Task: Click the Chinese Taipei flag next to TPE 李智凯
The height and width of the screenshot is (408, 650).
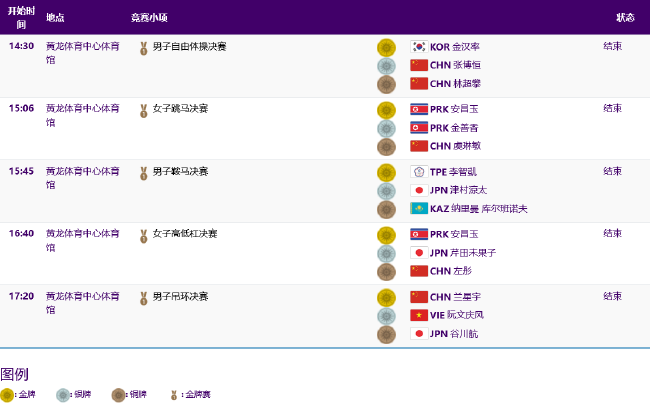Action: point(419,172)
